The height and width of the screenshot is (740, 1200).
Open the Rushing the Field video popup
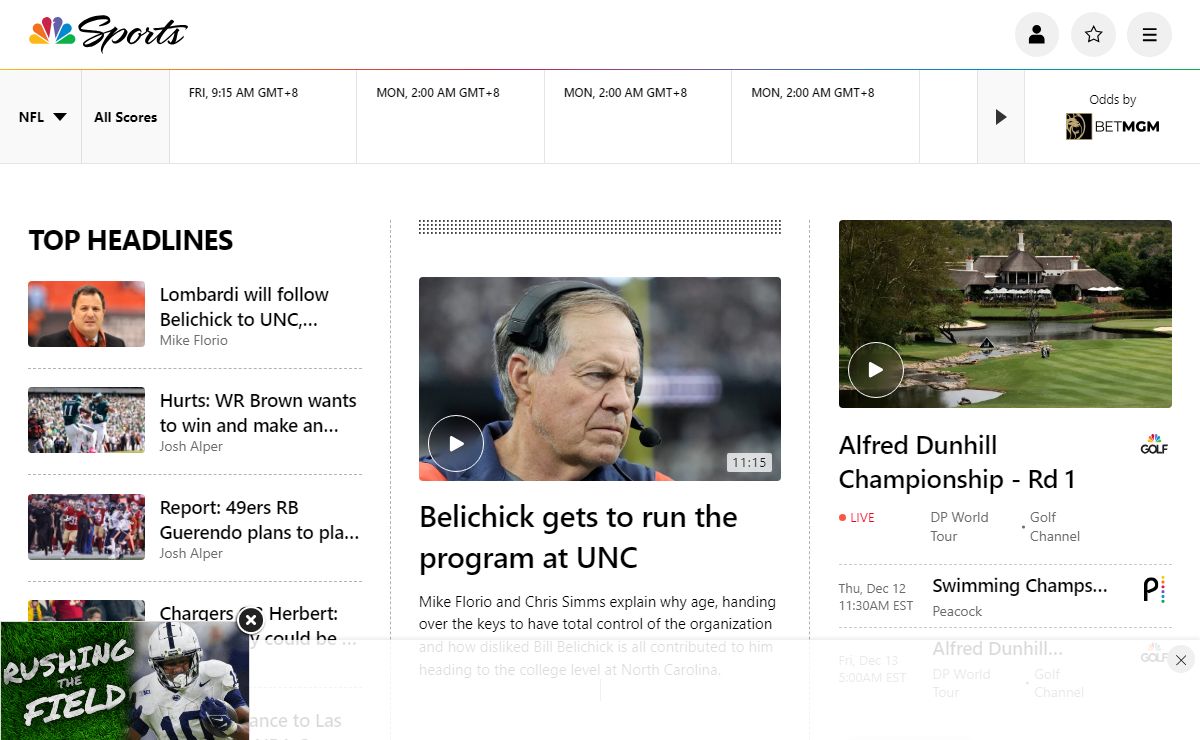pyautogui.click(x=124, y=681)
